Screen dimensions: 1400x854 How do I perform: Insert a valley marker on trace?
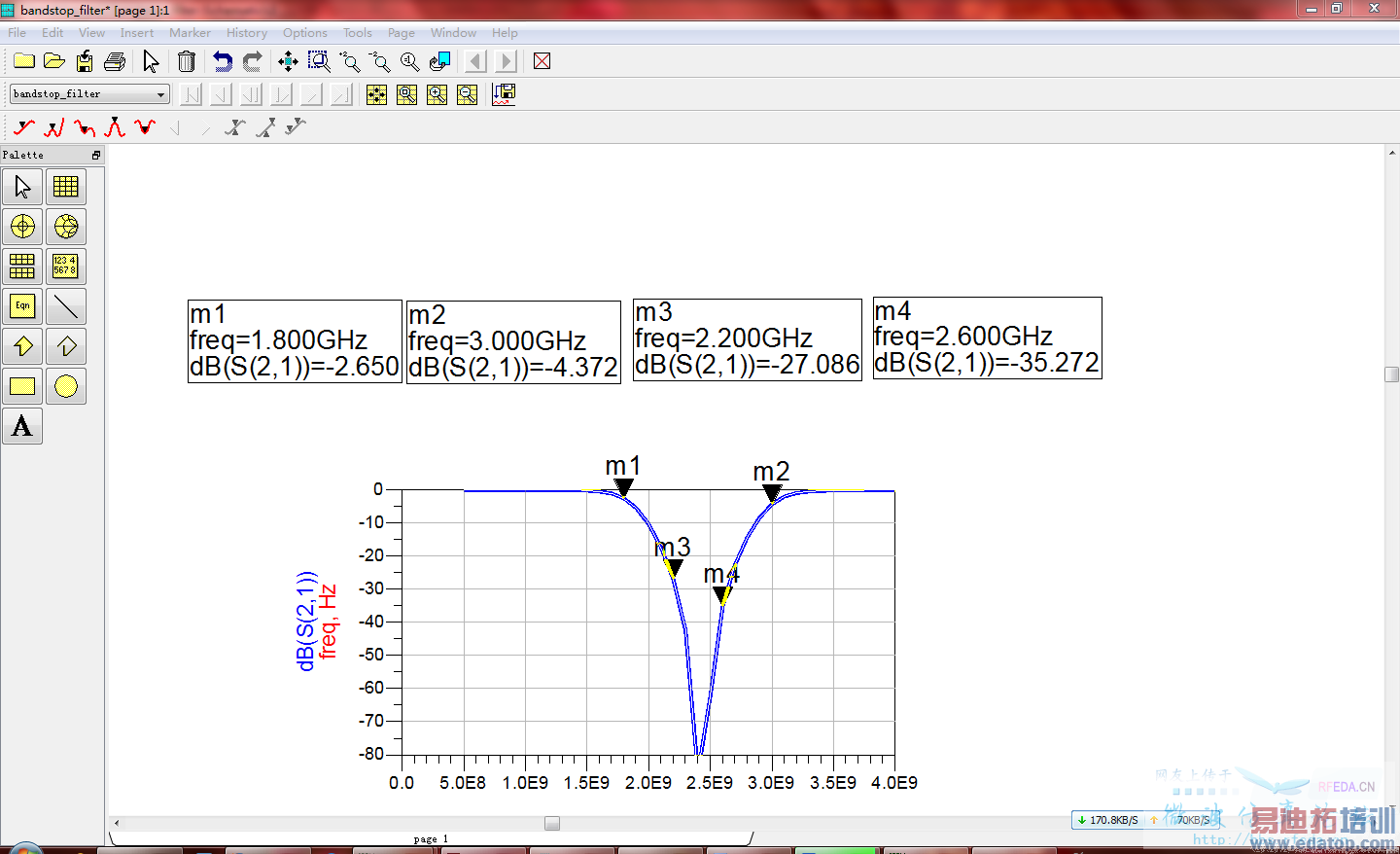145,127
